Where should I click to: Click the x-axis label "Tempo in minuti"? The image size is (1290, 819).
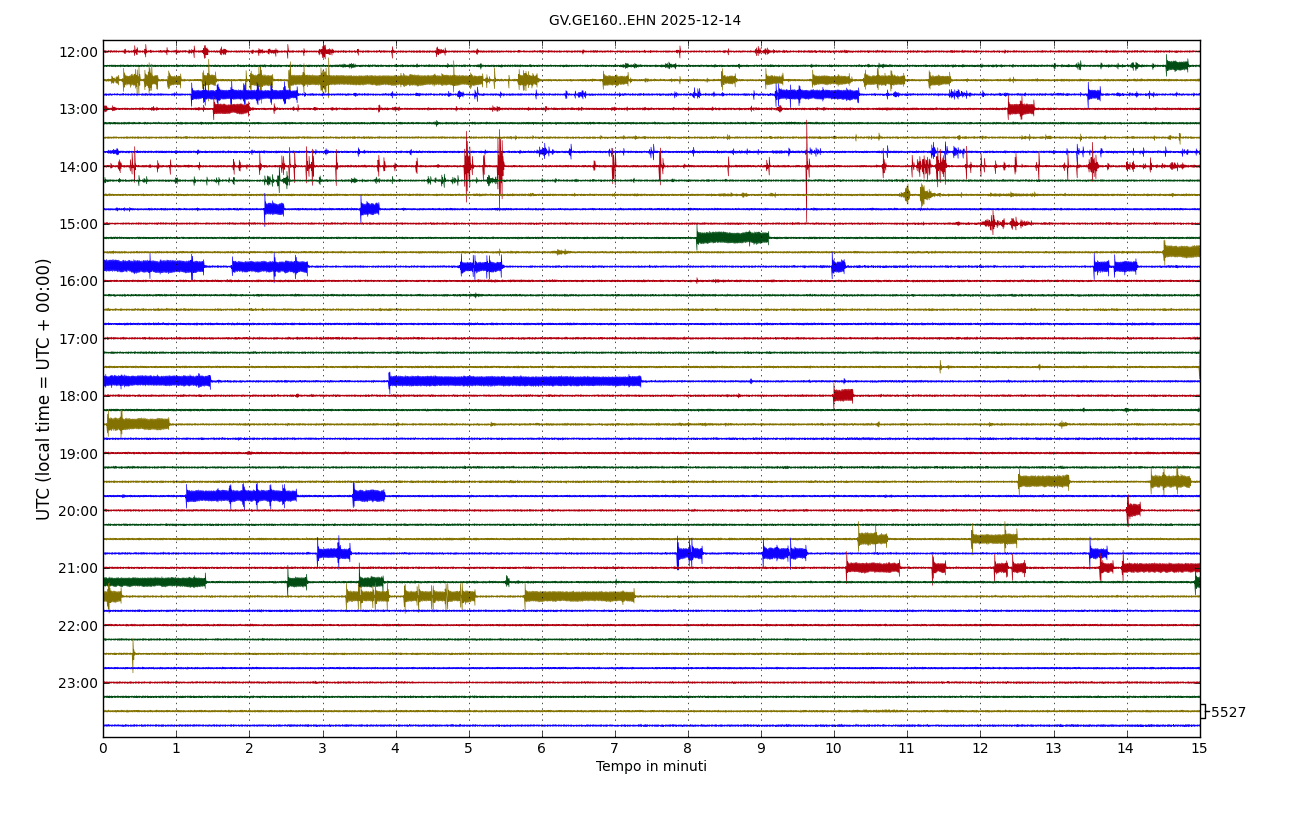click(651, 767)
